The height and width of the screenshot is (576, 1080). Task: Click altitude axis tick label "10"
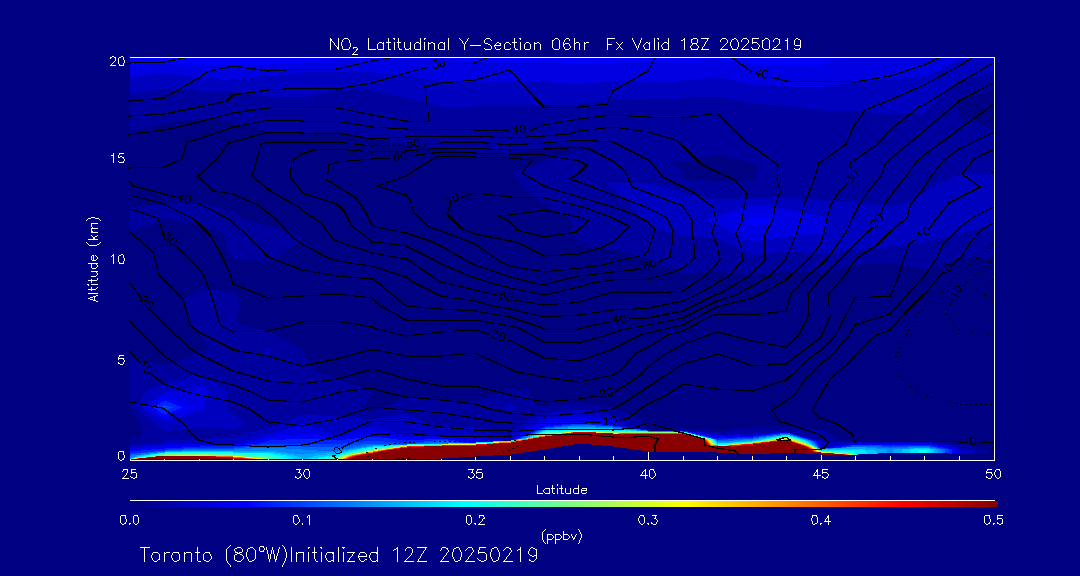(117, 259)
